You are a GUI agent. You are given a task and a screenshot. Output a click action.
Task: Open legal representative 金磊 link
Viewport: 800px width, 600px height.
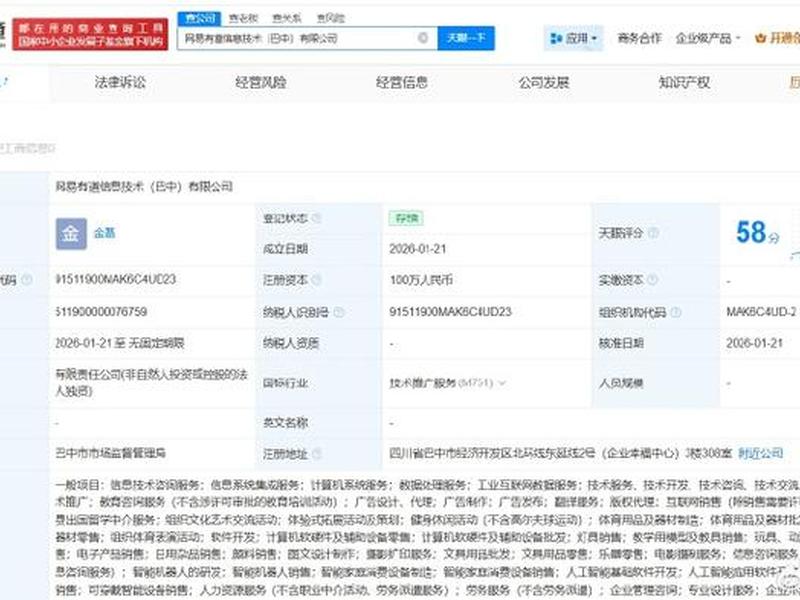[105, 233]
